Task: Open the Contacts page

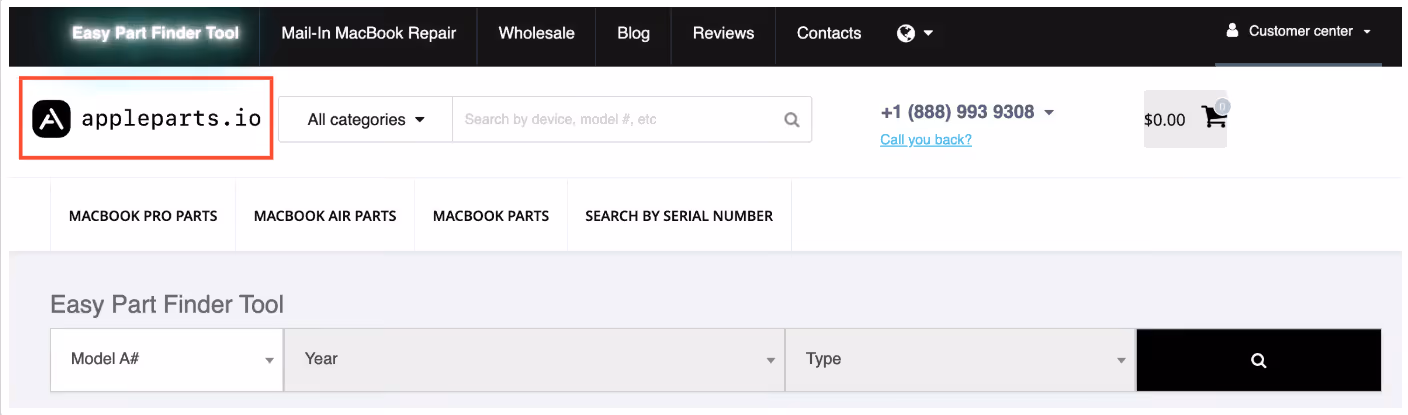Action: [829, 33]
